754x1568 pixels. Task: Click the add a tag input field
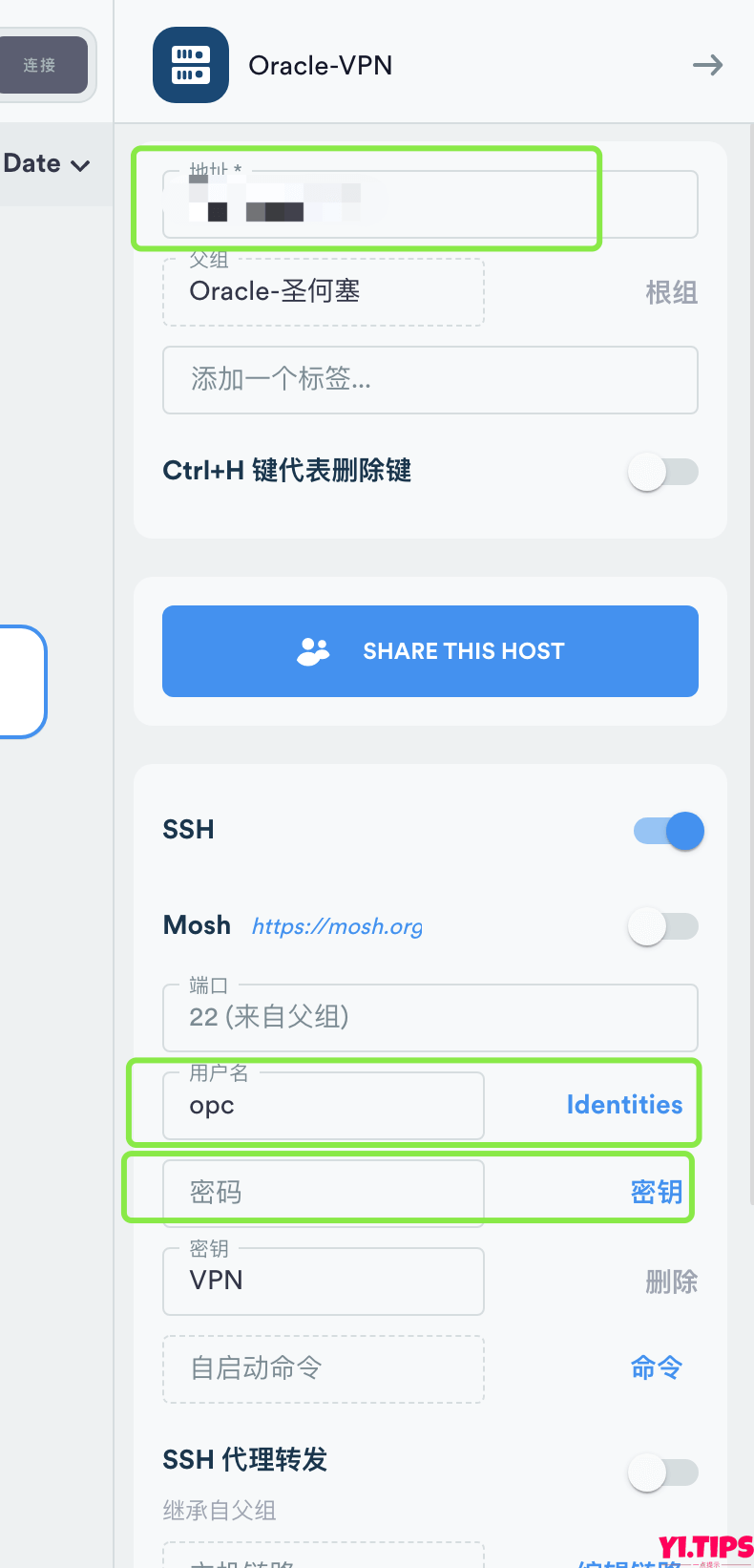[x=429, y=380]
